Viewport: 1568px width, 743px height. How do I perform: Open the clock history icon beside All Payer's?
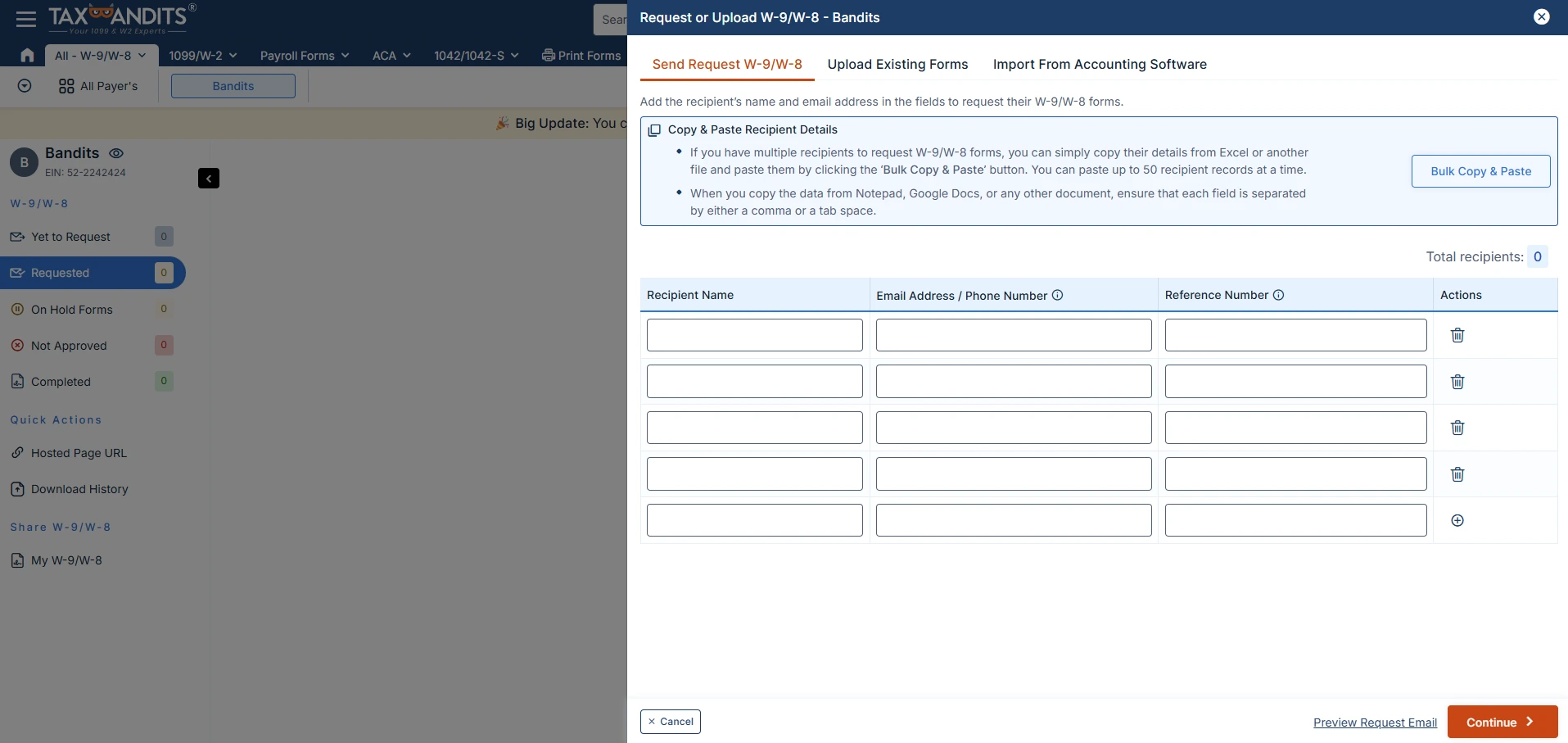(x=24, y=86)
